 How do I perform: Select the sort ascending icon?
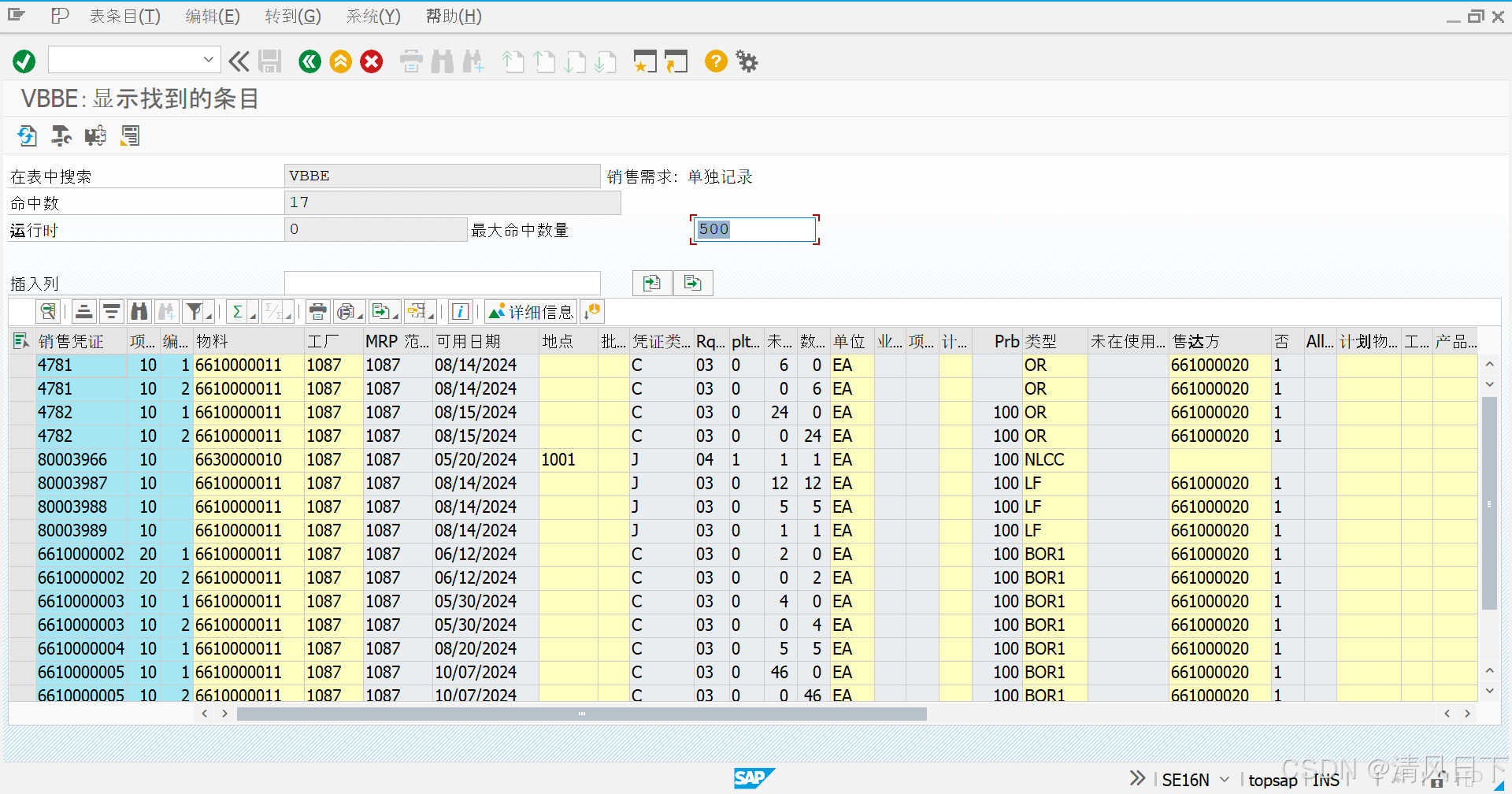(x=83, y=311)
